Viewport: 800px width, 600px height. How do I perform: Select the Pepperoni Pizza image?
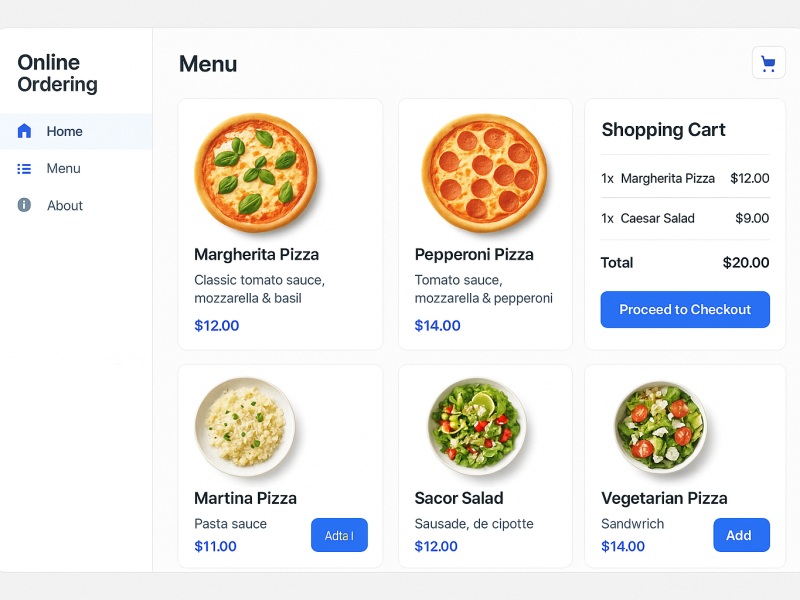(484, 173)
